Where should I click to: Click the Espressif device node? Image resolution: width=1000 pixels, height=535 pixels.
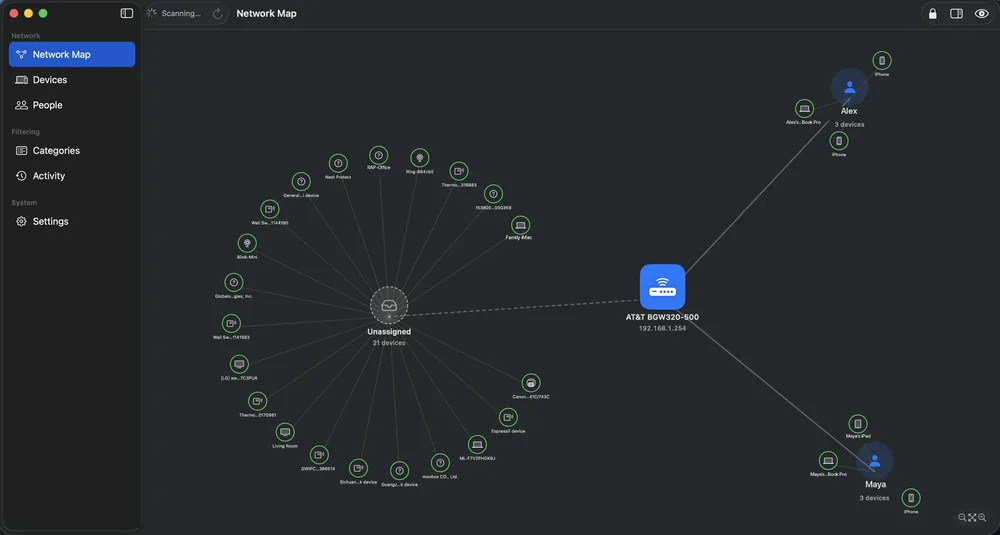[508, 418]
